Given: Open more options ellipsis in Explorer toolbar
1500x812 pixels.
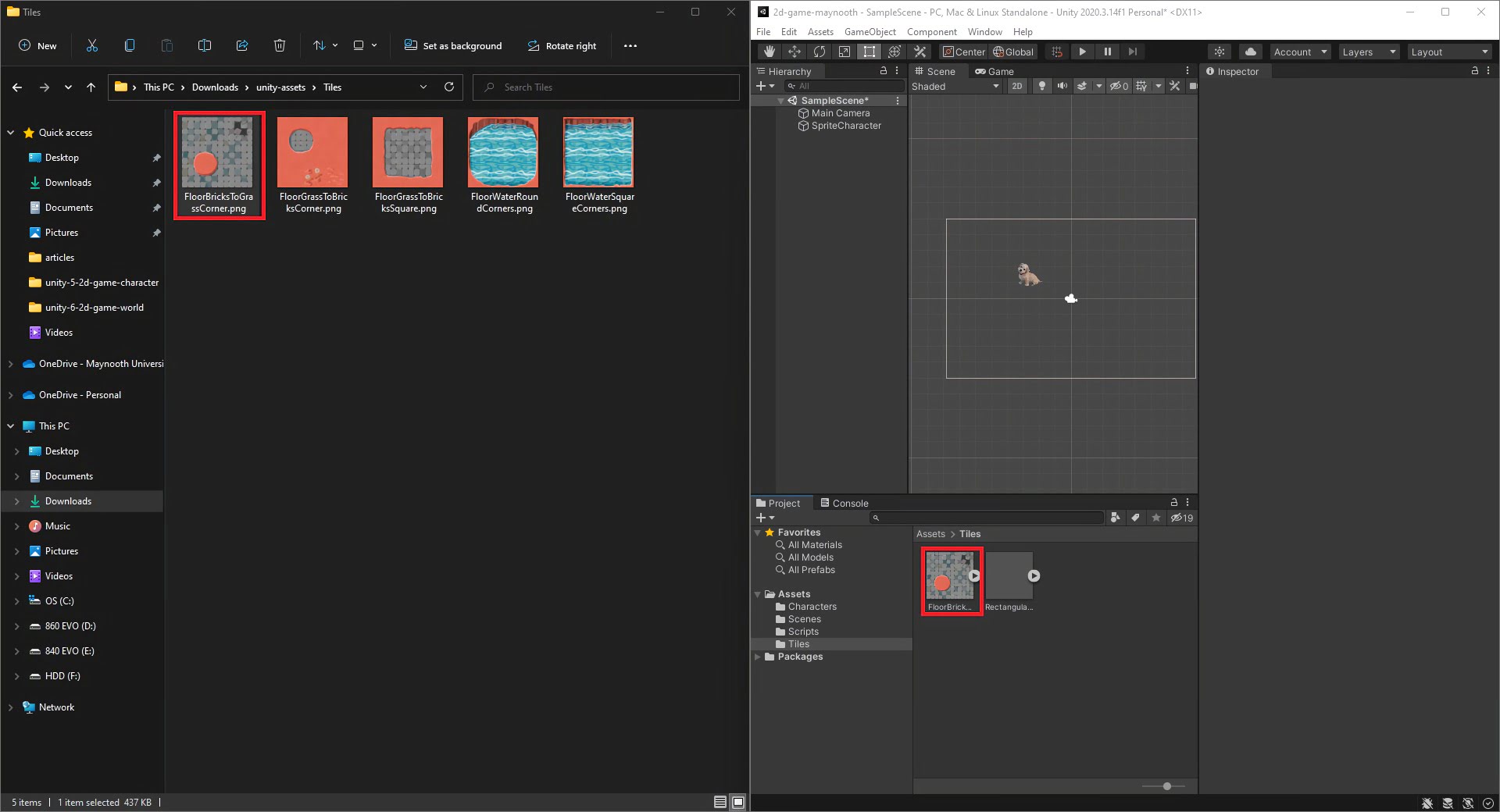Looking at the screenshot, I should pos(630,45).
